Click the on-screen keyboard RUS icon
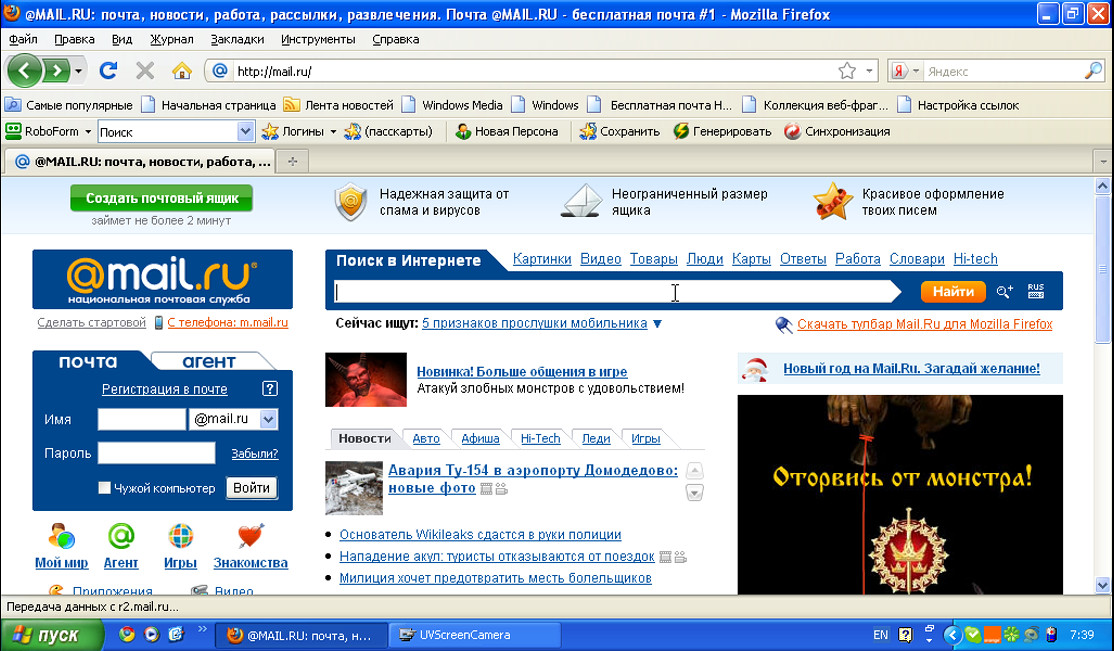Screen dimensions: 1114x651 pos(1036,292)
